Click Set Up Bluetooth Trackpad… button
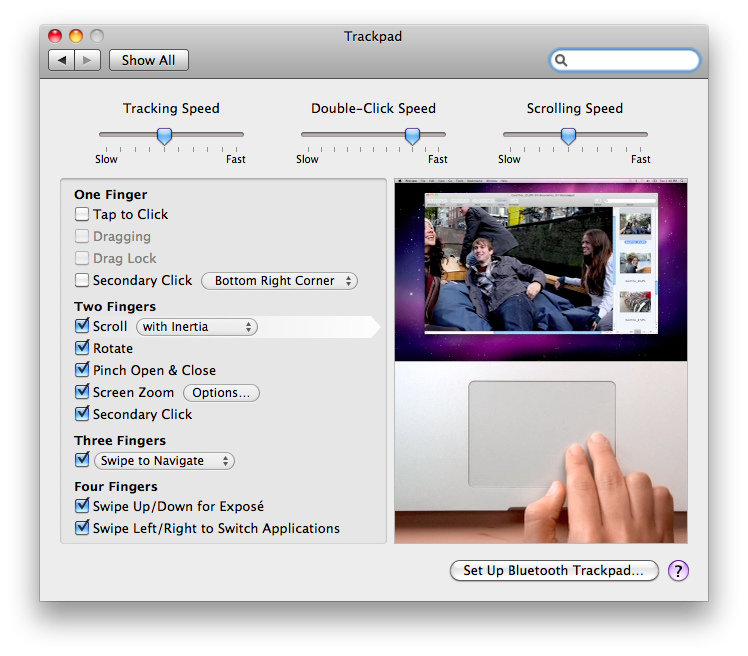Image resolution: width=748 pixels, height=656 pixels. point(554,571)
